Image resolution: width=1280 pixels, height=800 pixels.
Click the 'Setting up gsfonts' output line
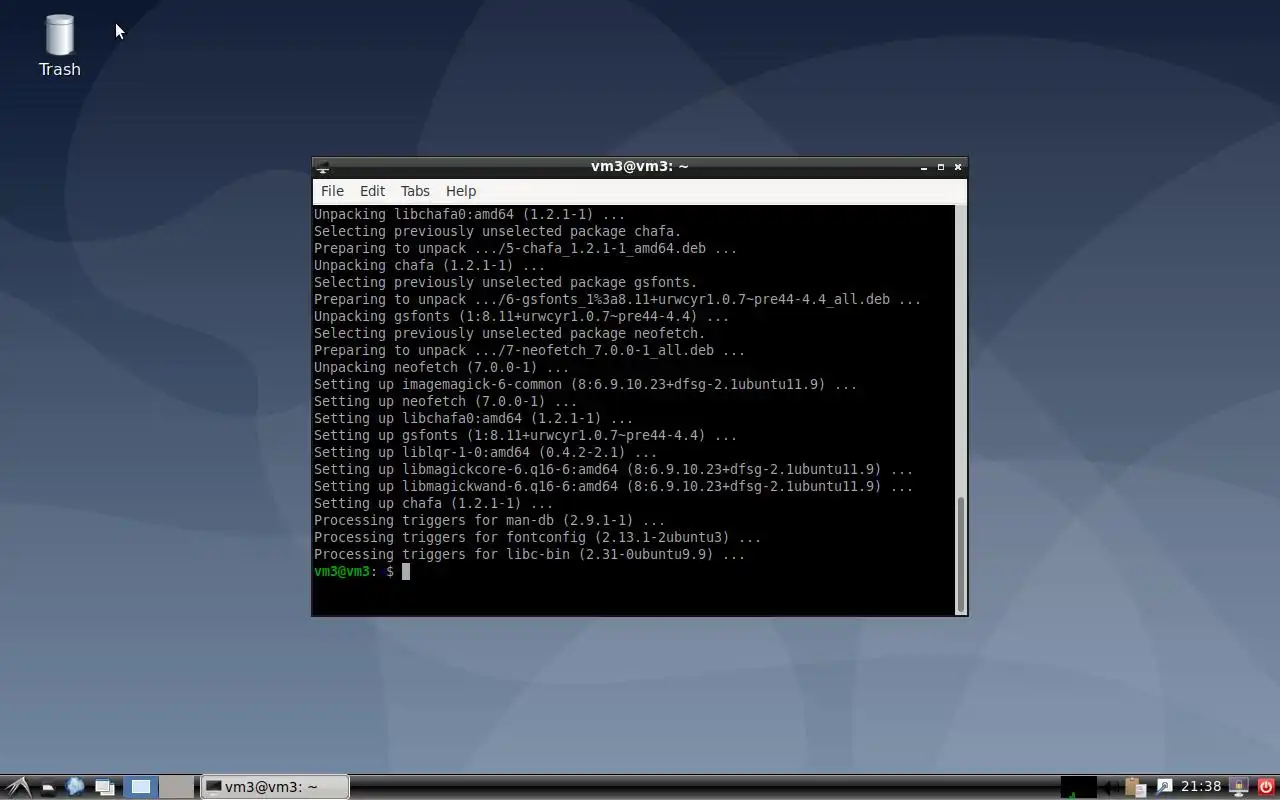coord(526,435)
